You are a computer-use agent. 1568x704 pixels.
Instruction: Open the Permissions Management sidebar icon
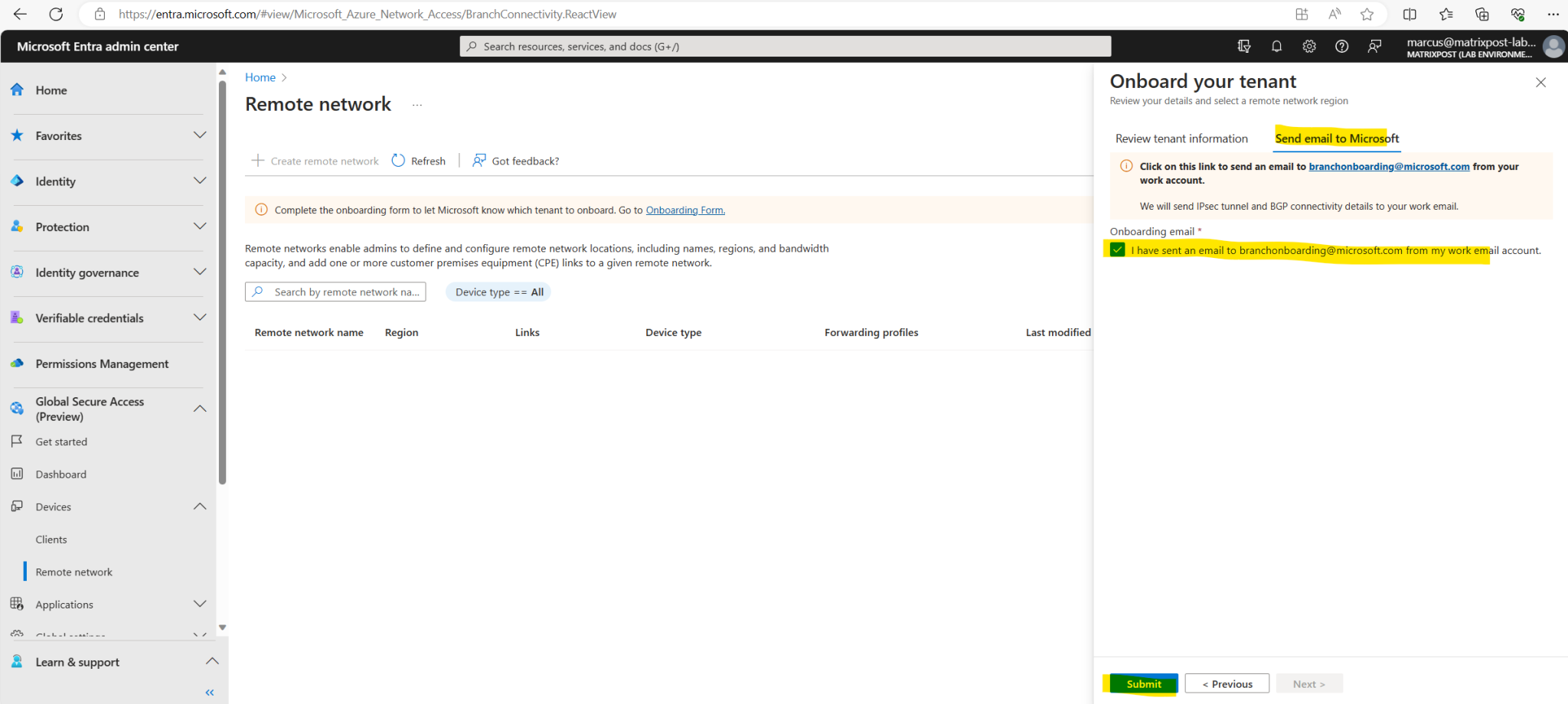tap(17, 363)
